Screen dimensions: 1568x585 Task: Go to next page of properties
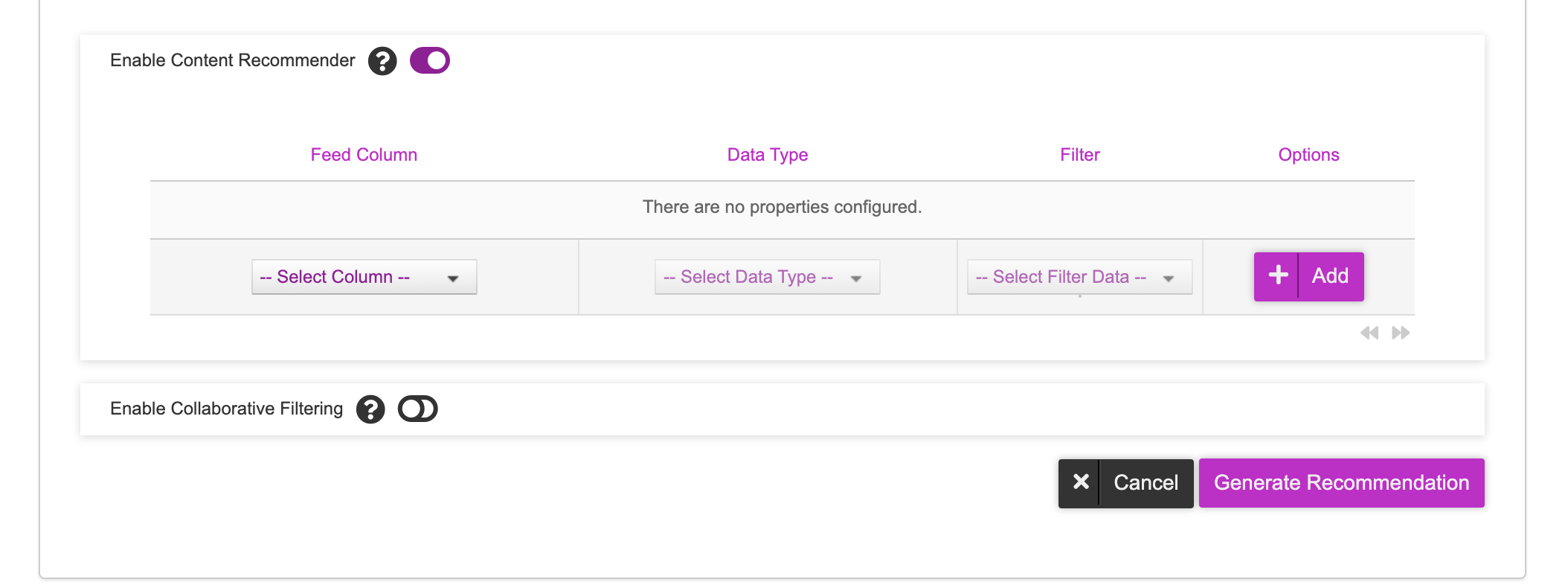[x=1401, y=333]
